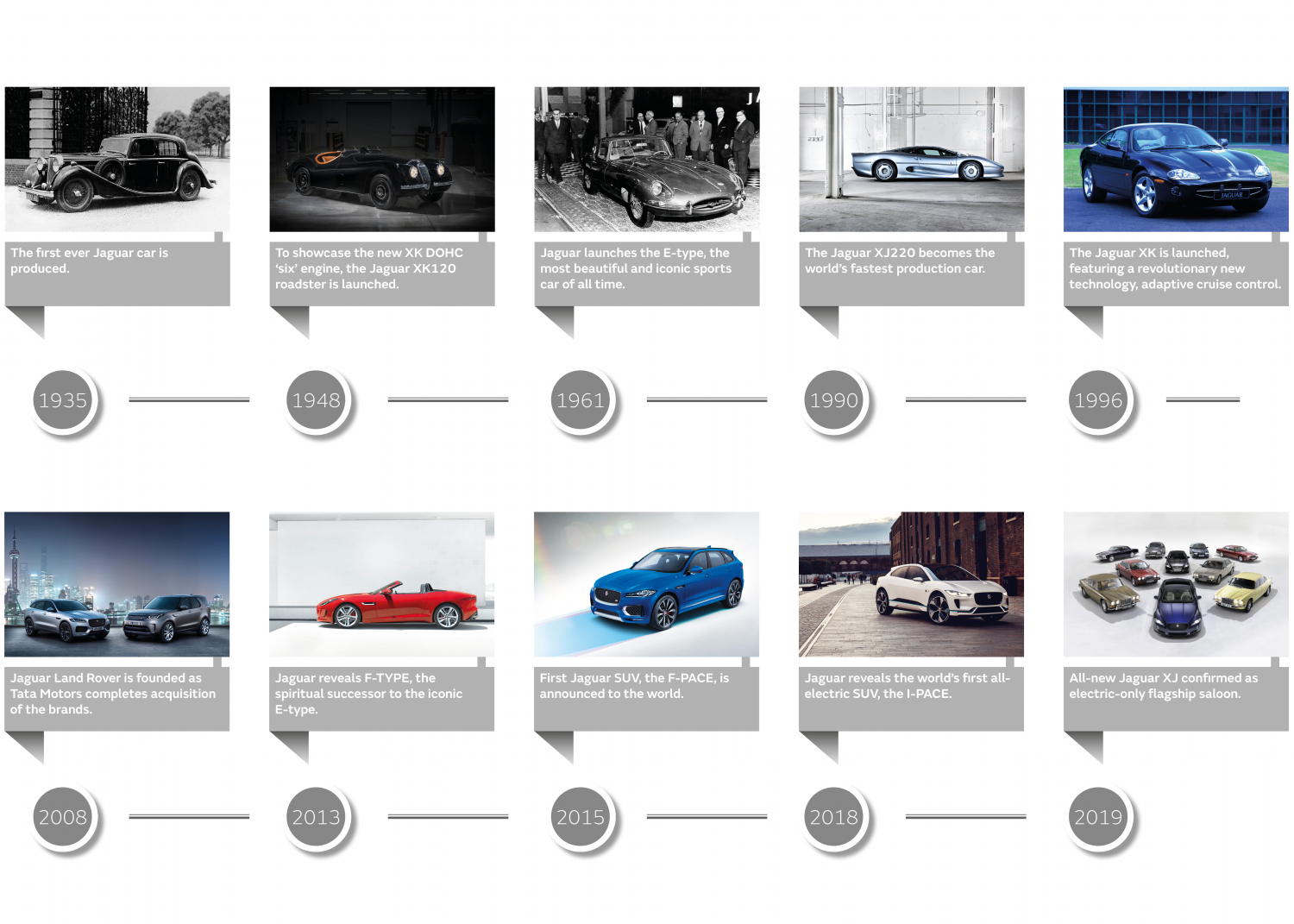Click the 1961 year marker
The width and height of the screenshot is (1294, 924).
pyautogui.click(x=581, y=400)
